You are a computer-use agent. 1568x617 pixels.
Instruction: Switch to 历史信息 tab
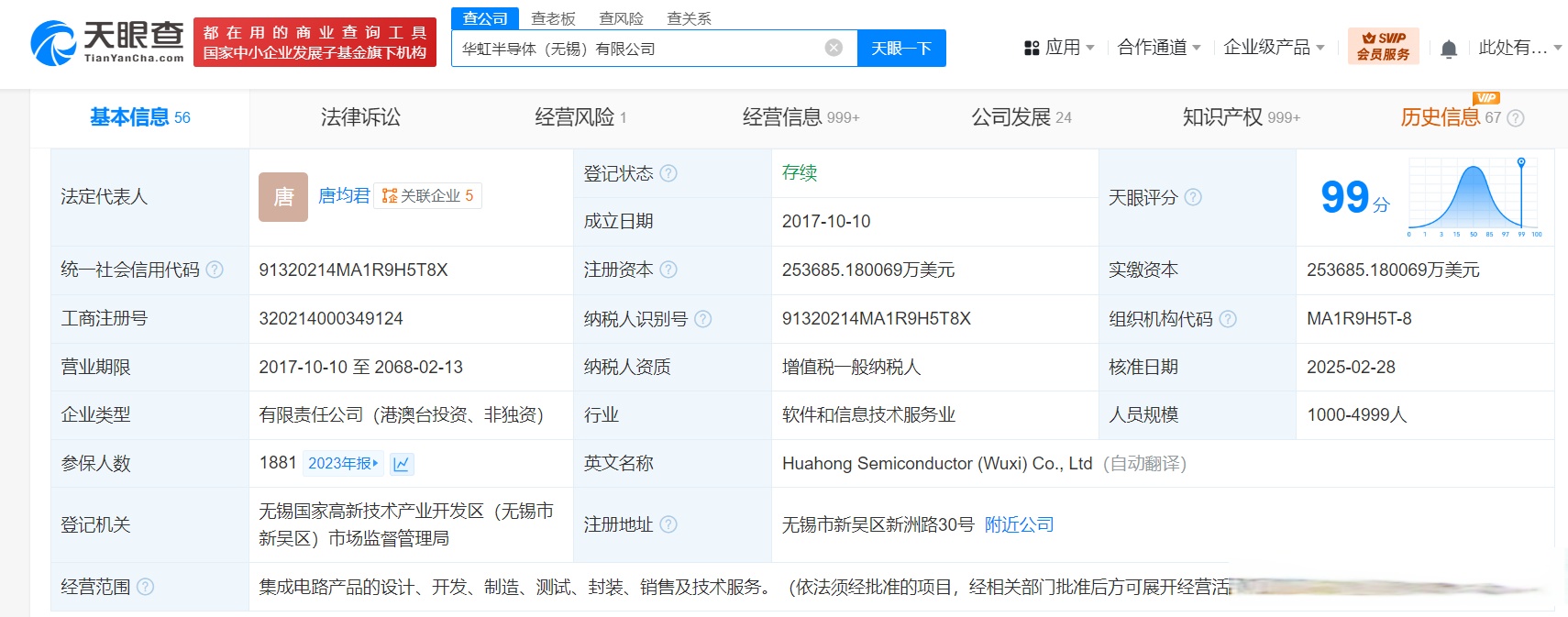tap(1451, 117)
